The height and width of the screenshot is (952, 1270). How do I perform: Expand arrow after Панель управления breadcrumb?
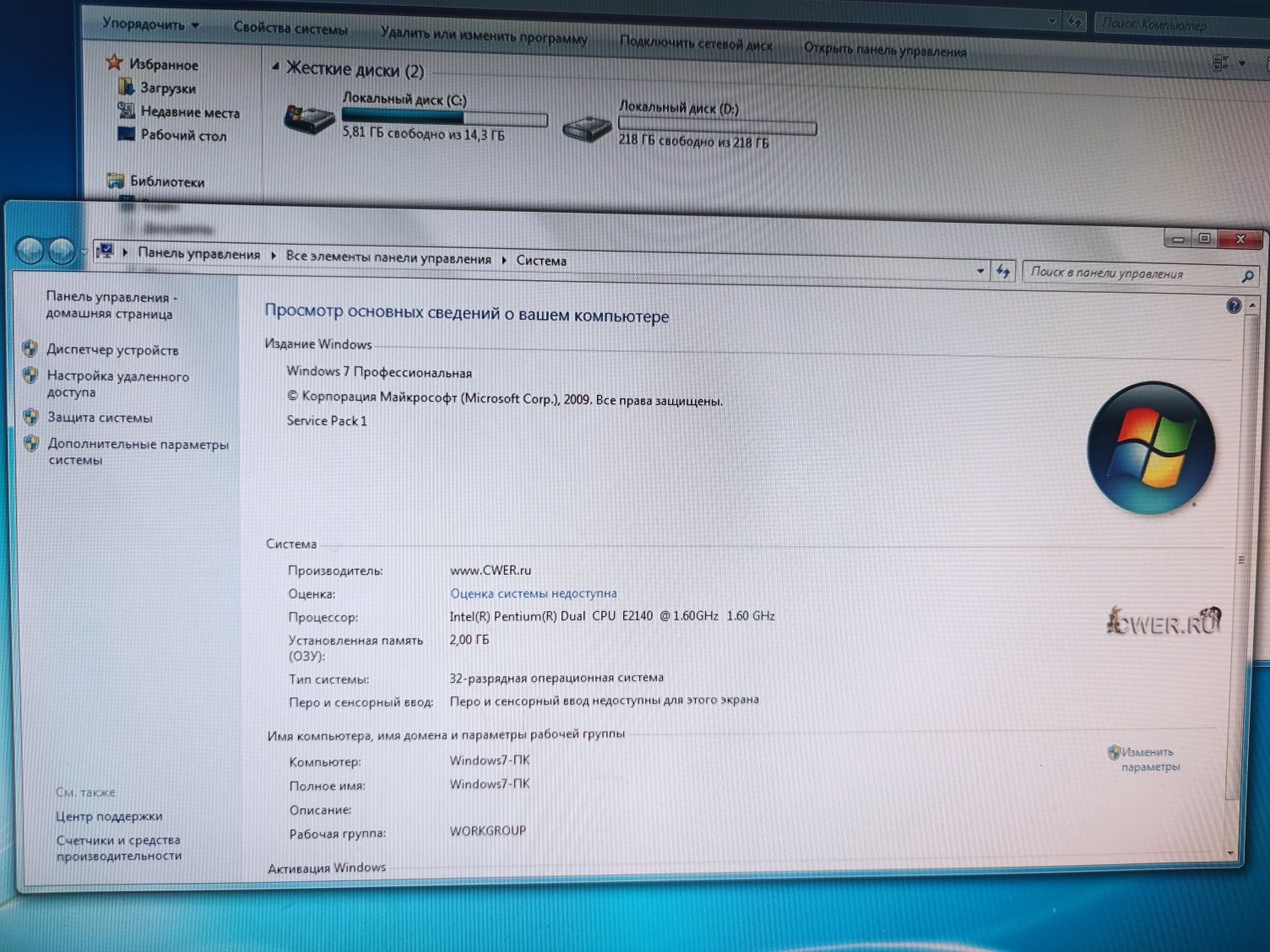click(x=274, y=256)
